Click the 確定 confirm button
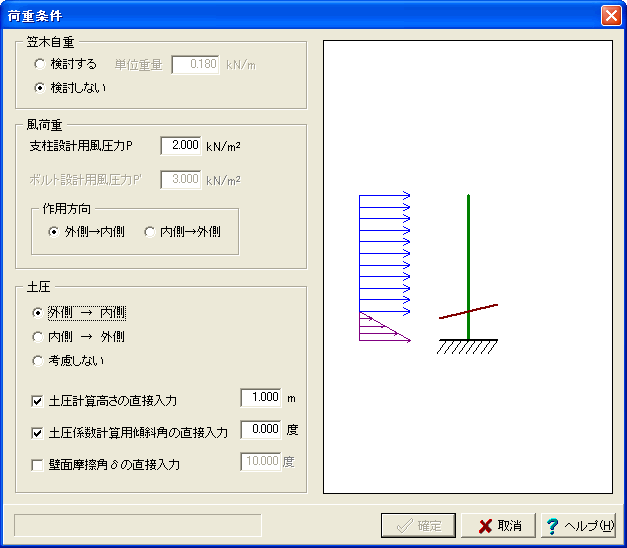Viewport: 627px width, 548px height. [x=418, y=525]
